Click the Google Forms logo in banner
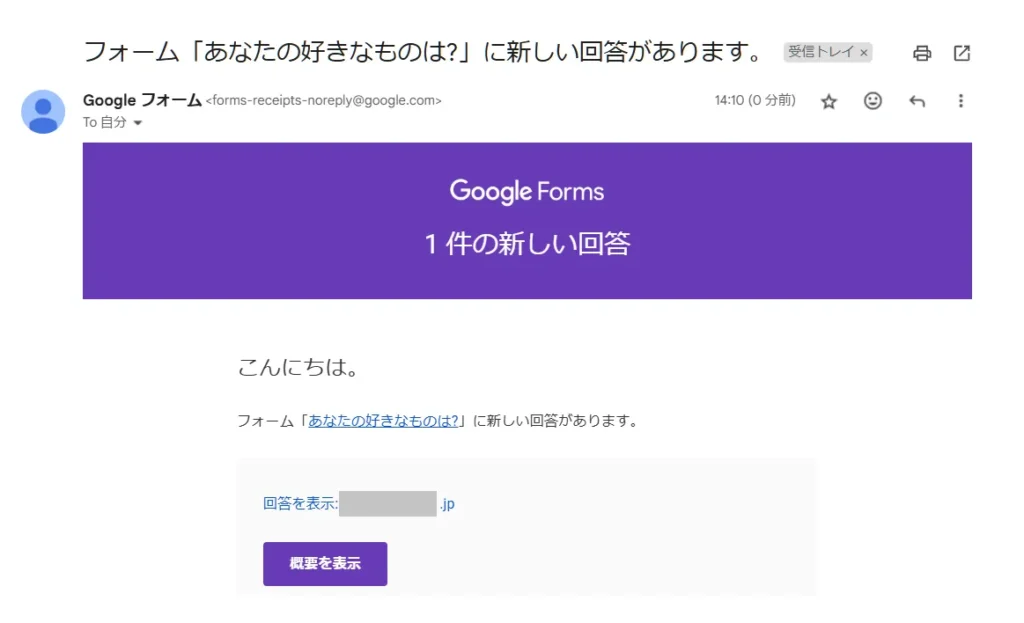The image size is (1024, 623). (x=527, y=191)
